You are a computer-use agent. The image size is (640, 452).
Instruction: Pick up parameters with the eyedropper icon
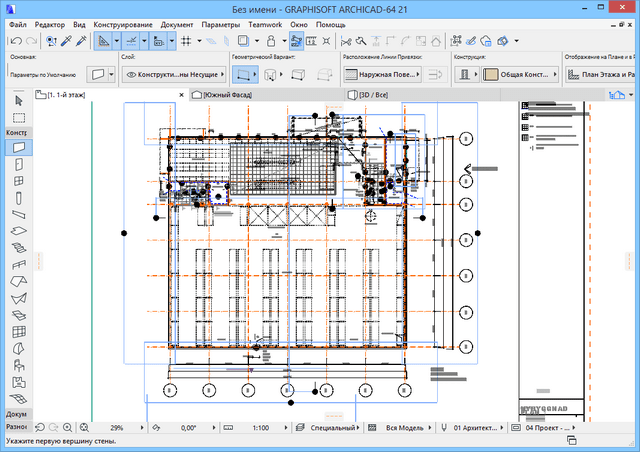(x=66, y=41)
